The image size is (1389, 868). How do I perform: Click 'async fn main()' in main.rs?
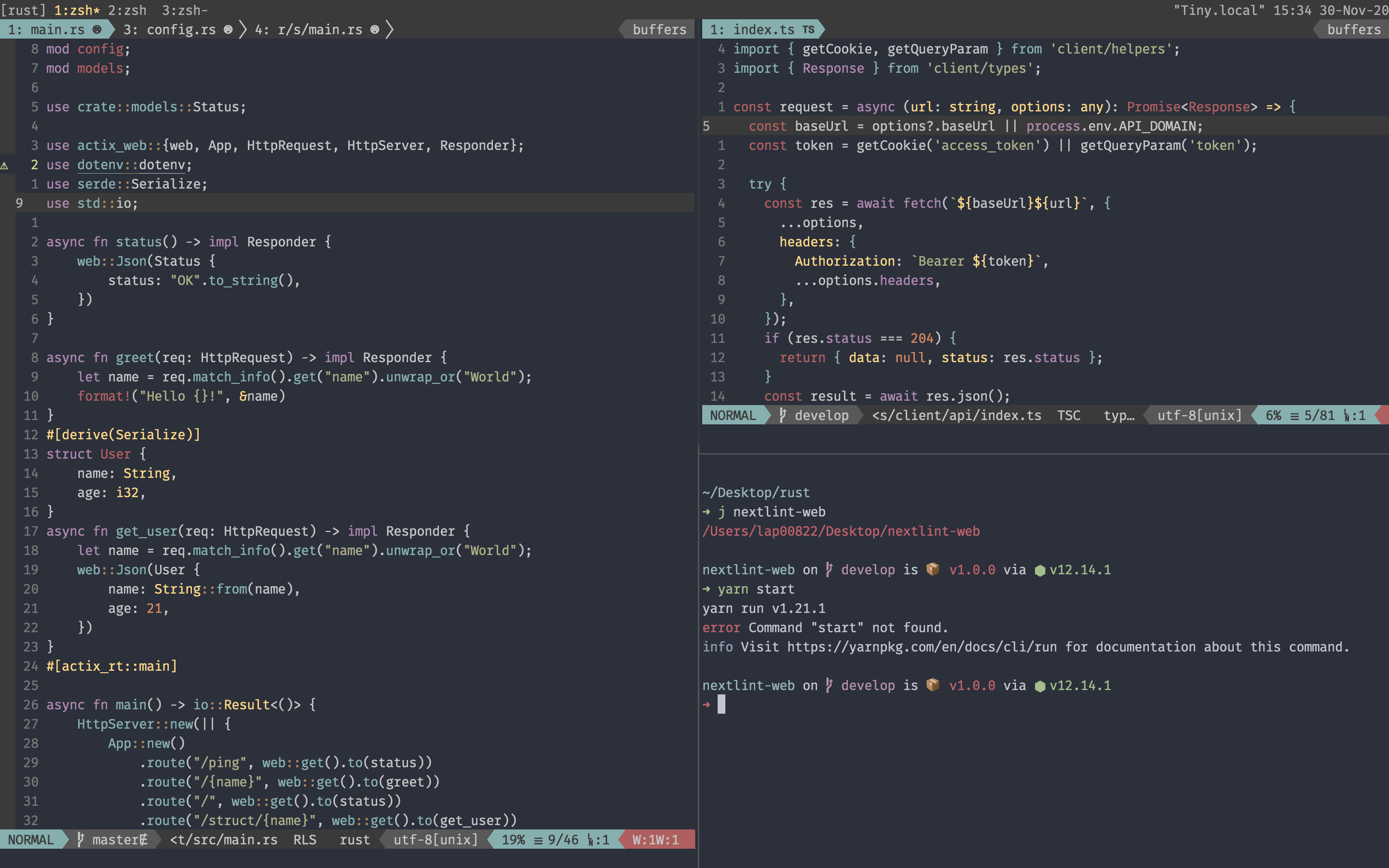pyautogui.click(x=104, y=705)
